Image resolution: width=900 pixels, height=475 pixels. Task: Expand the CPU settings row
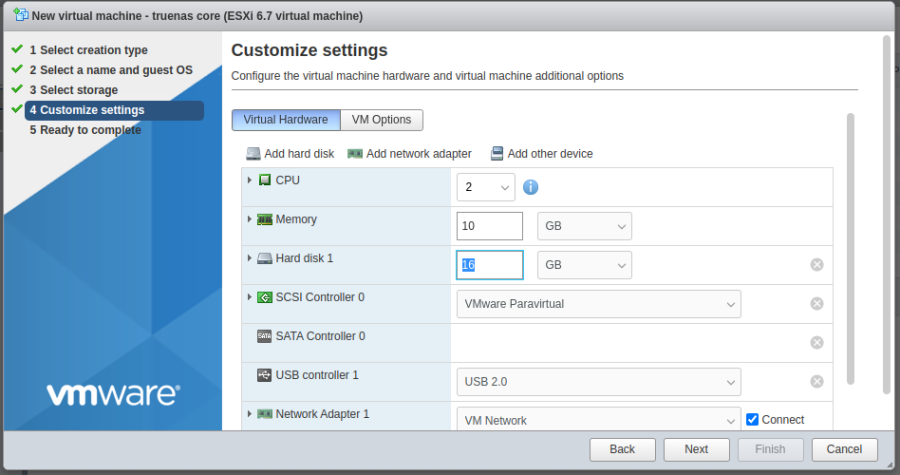click(249, 180)
